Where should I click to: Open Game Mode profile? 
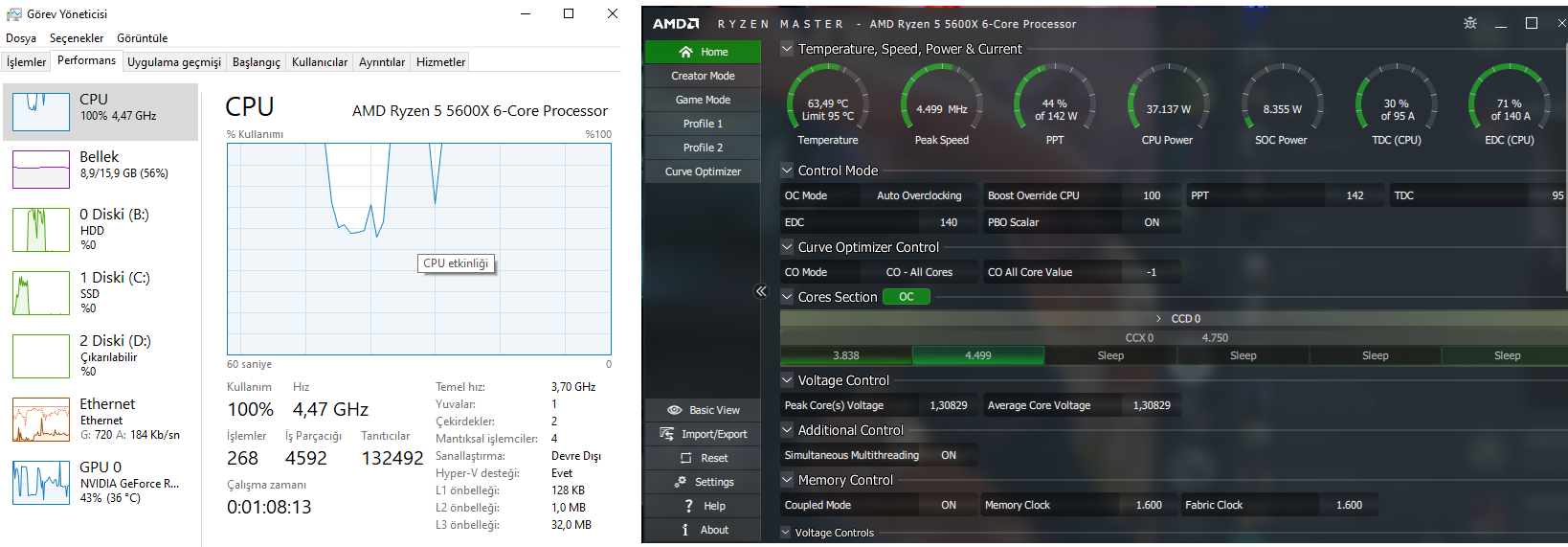tap(703, 100)
